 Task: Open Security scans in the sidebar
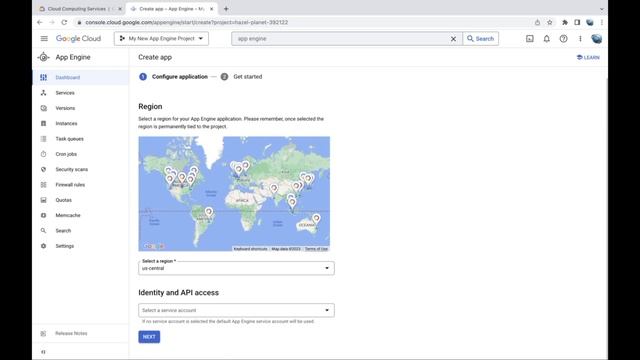pyautogui.click(x=80, y=169)
